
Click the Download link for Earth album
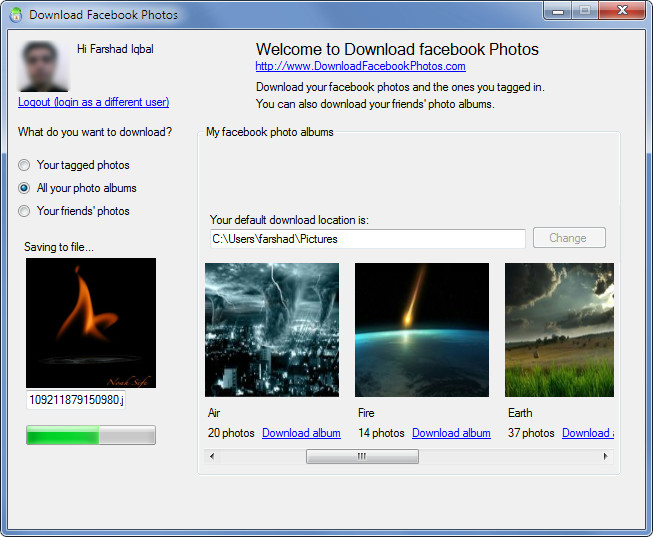point(588,433)
